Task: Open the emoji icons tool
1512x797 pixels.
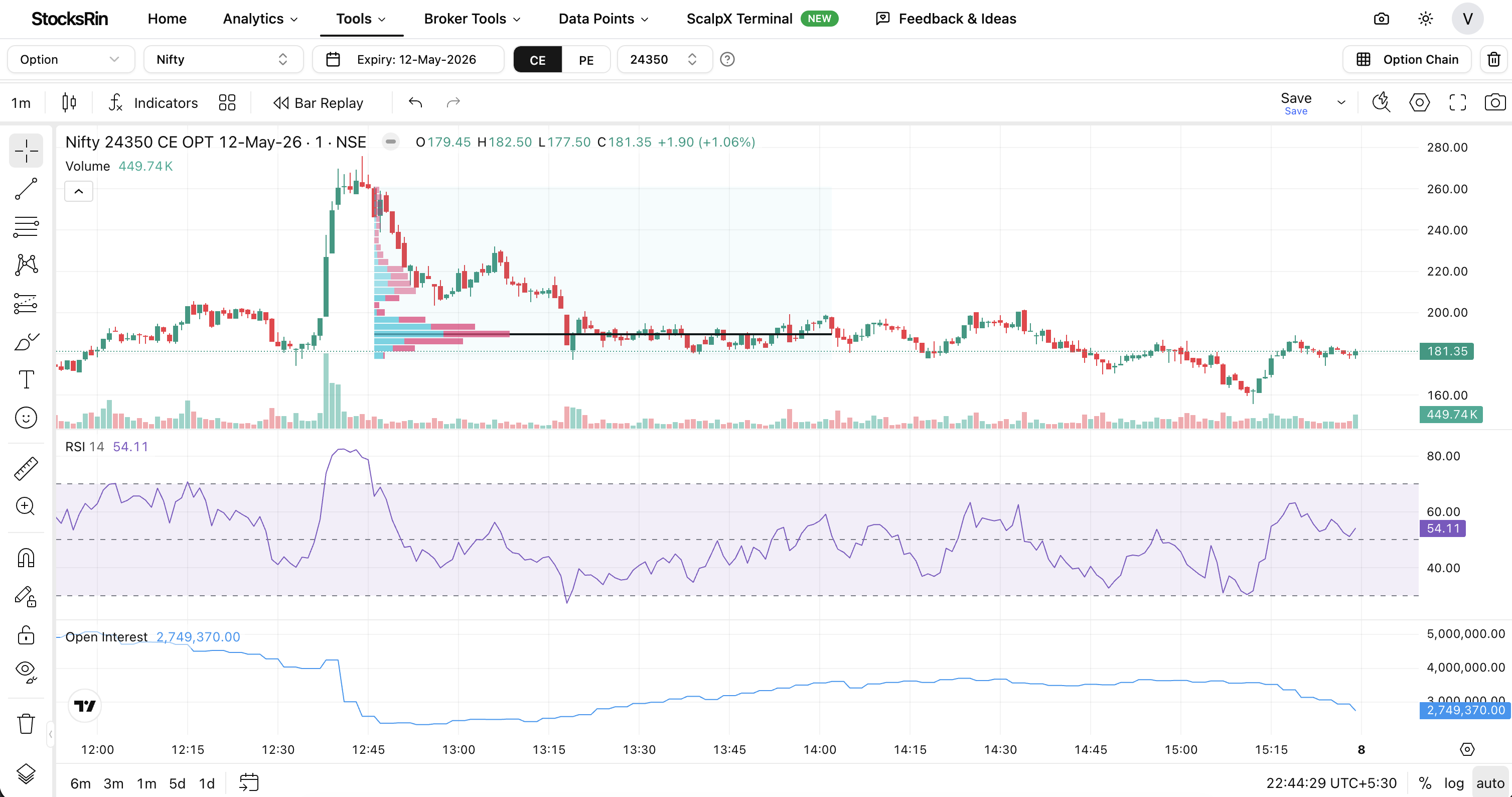Action: pyautogui.click(x=26, y=418)
